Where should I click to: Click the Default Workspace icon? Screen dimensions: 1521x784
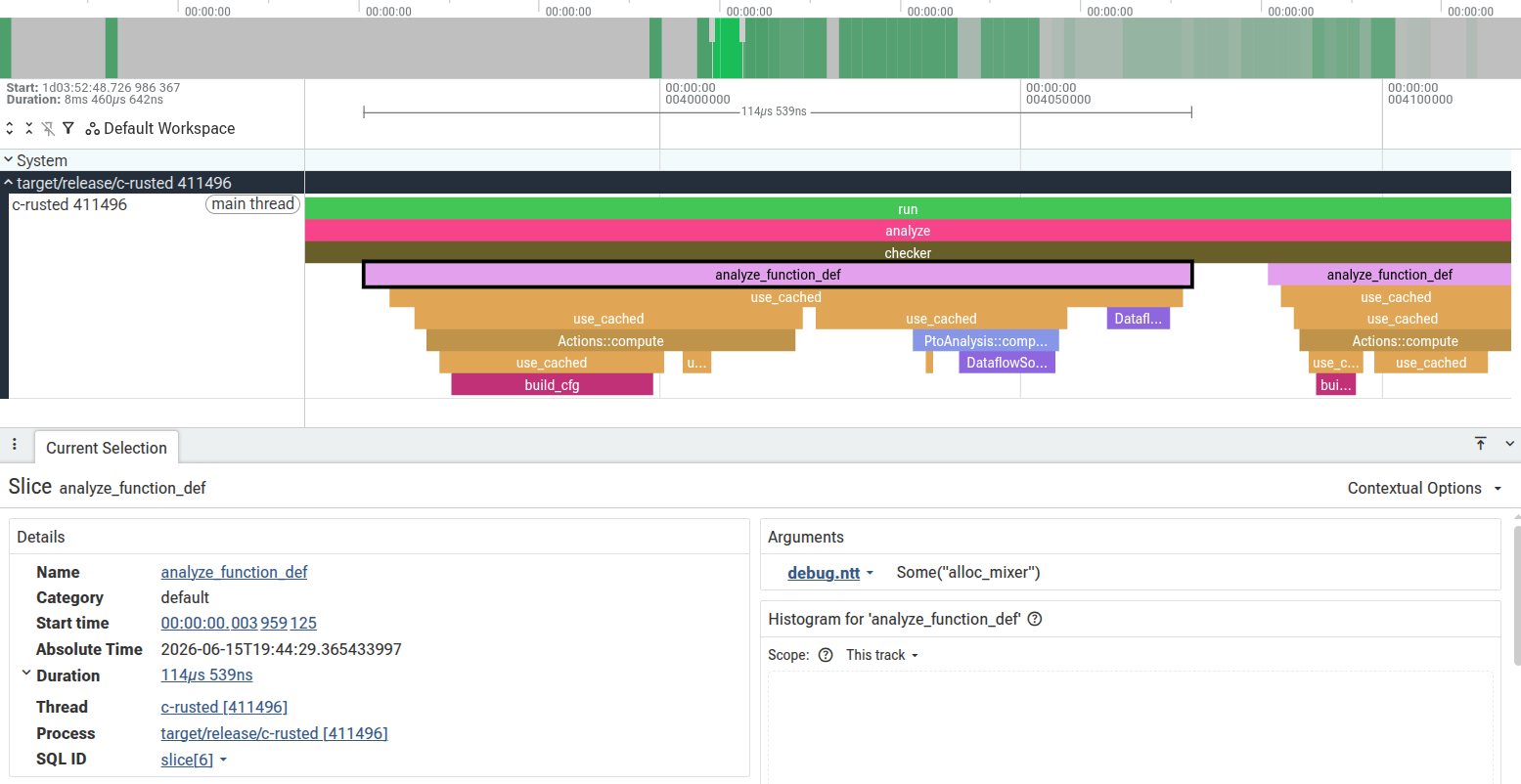point(92,129)
